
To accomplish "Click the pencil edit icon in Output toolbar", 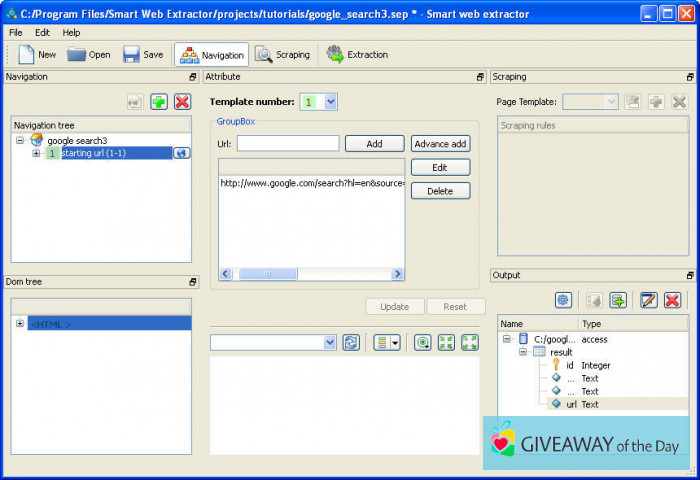I will pyautogui.click(x=649, y=300).
